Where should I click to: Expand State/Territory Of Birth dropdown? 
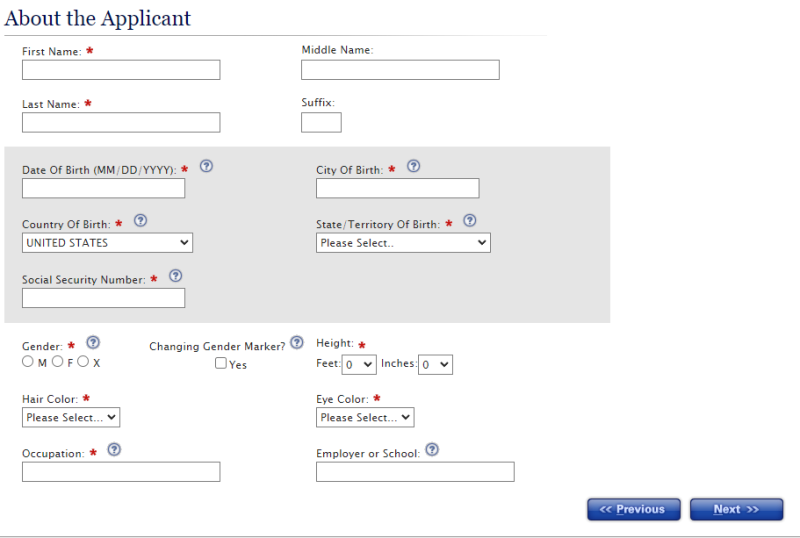[x=403, y=243]
